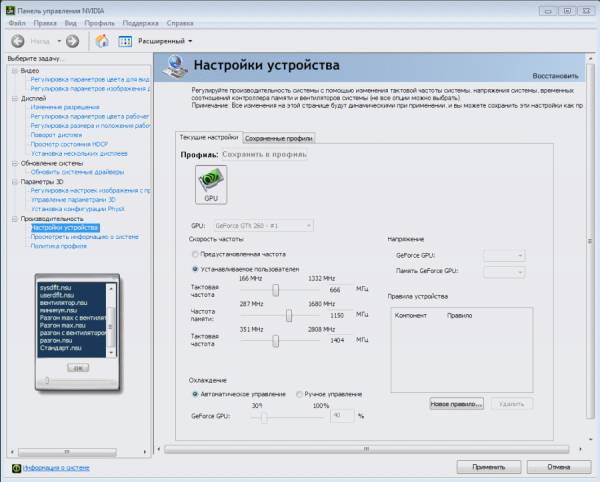This screenshot has width=600, height=482.
Task: Open Изменение разрешения tree item
Action: [65, 107]
